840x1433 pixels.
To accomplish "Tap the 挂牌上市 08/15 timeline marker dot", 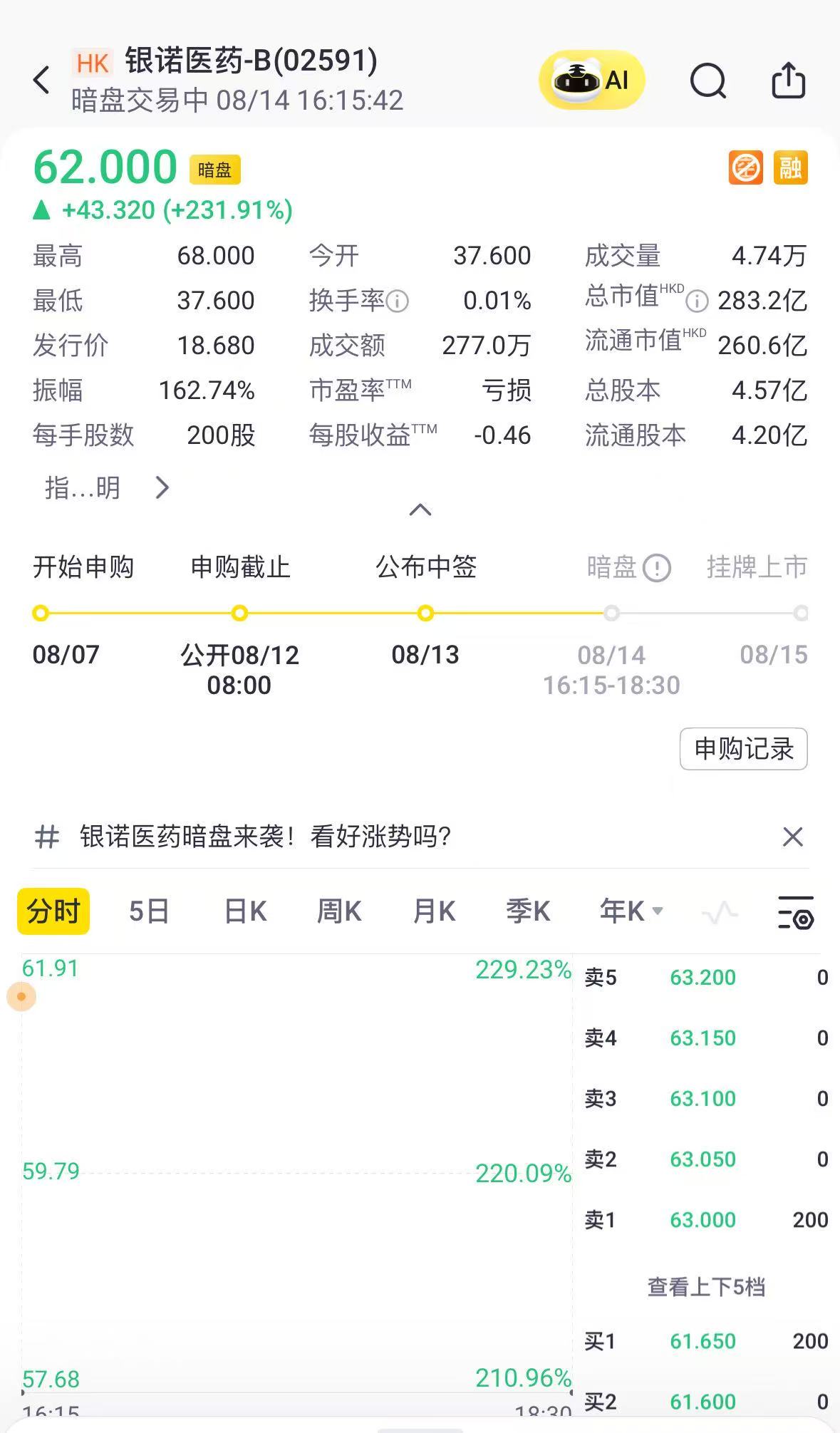I will (x=801, y=614).
